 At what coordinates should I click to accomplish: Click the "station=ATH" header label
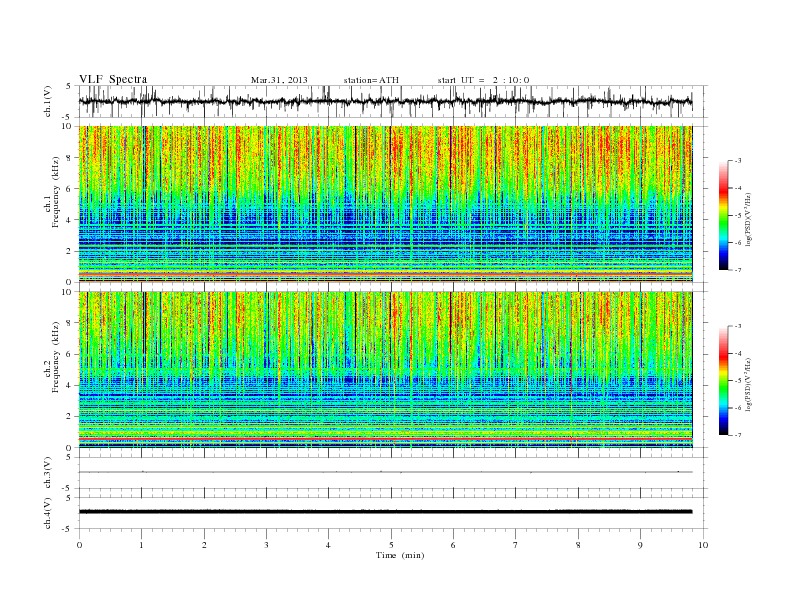pos(371,80)
